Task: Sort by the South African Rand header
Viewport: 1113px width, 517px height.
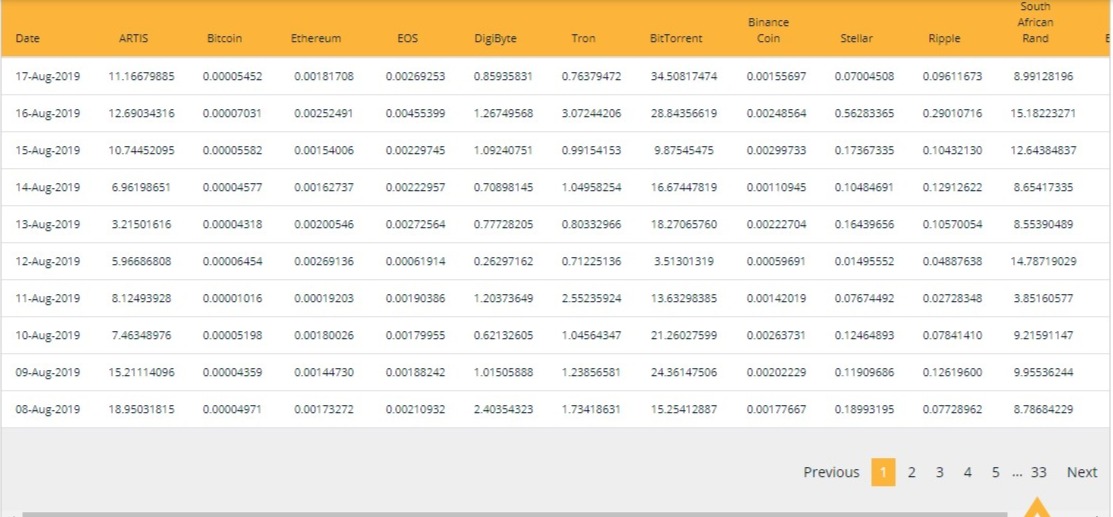Action: click(x=1036, y=23)
